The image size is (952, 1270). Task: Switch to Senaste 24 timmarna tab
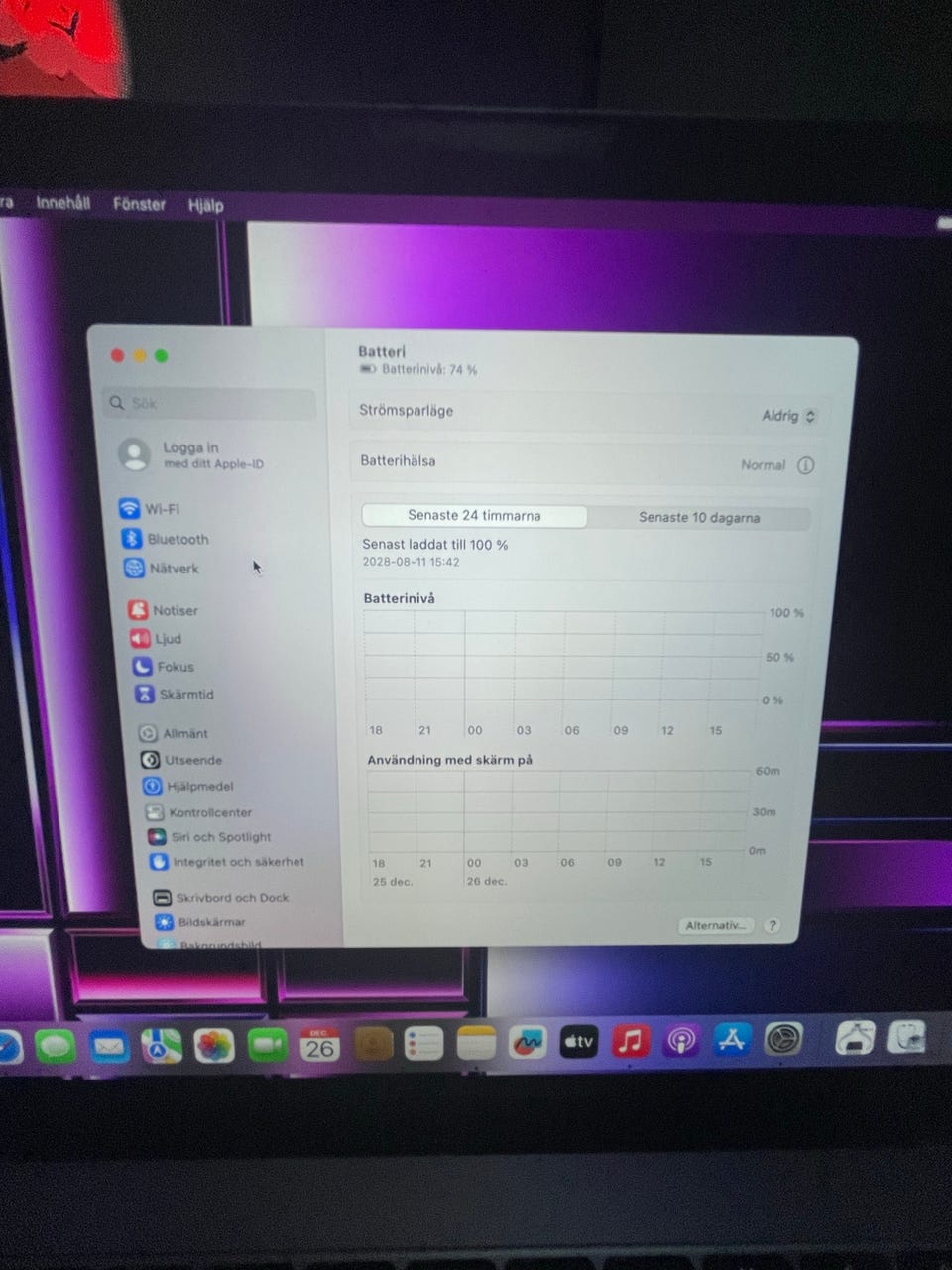[474, 516]
